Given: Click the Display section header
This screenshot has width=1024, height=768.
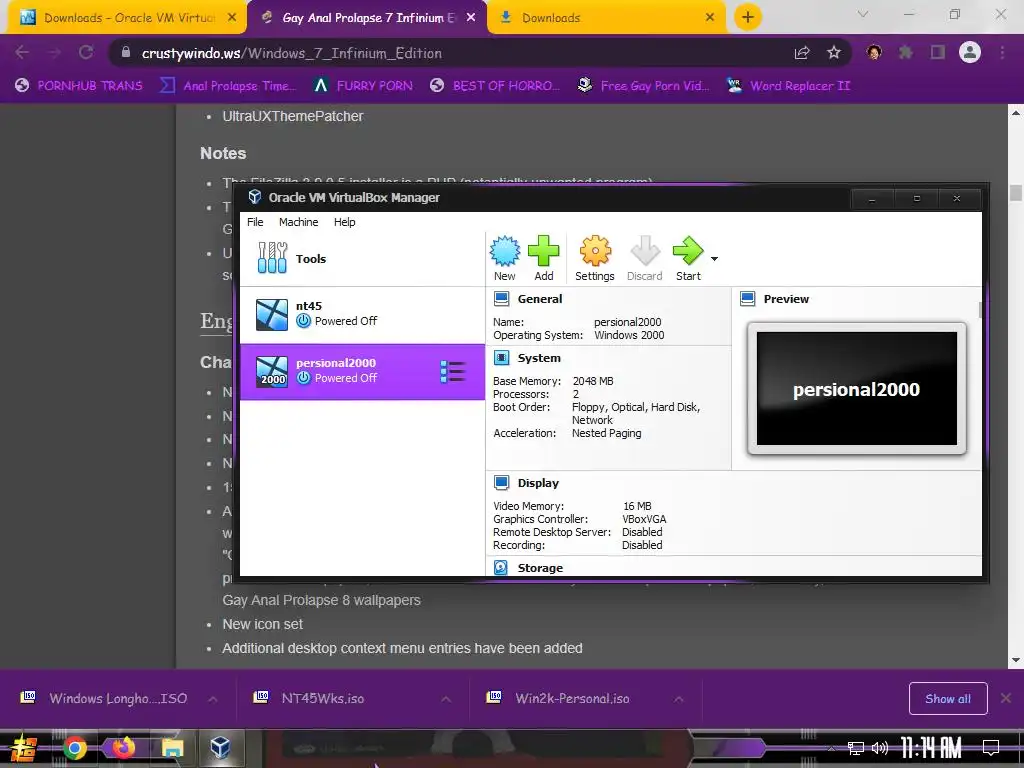Looking at the screenshot, I should point(538,483).
